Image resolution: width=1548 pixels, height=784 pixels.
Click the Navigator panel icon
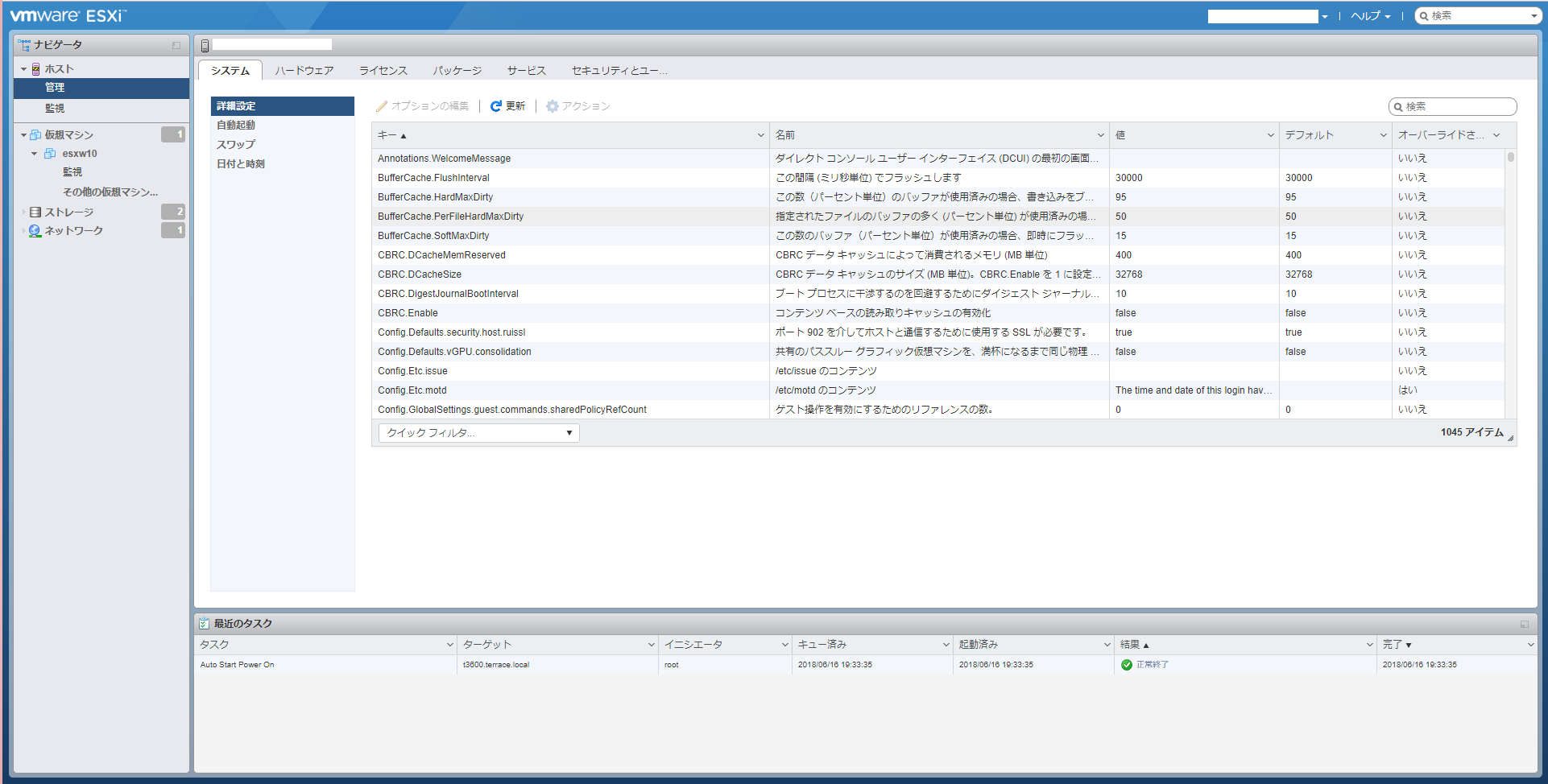point(24,45)
